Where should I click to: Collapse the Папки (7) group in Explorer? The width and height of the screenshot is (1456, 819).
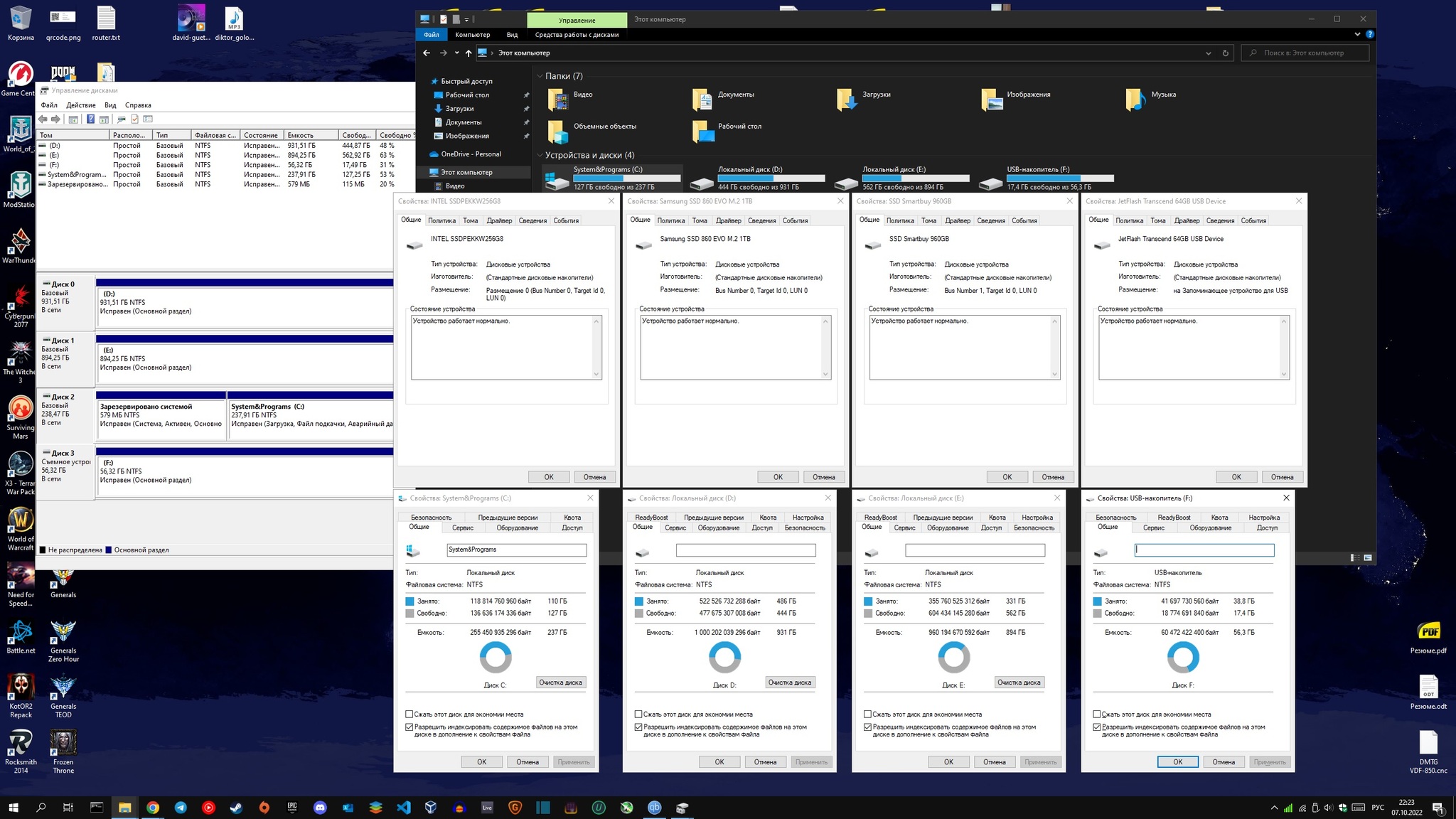pyautogui.click(x=540, y=76)
